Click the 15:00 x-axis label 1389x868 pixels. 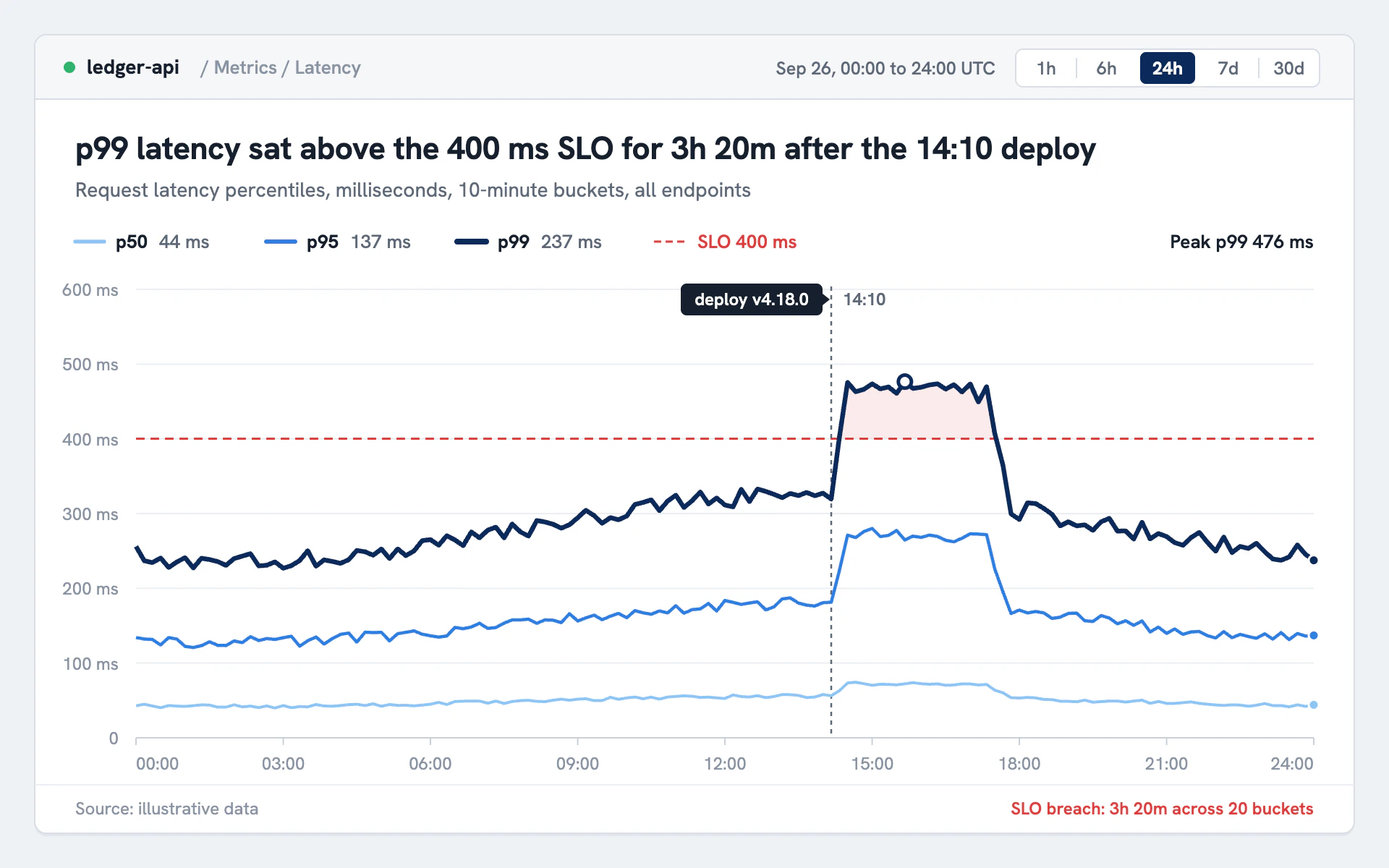pyautogui.click(x=872, y=764)
